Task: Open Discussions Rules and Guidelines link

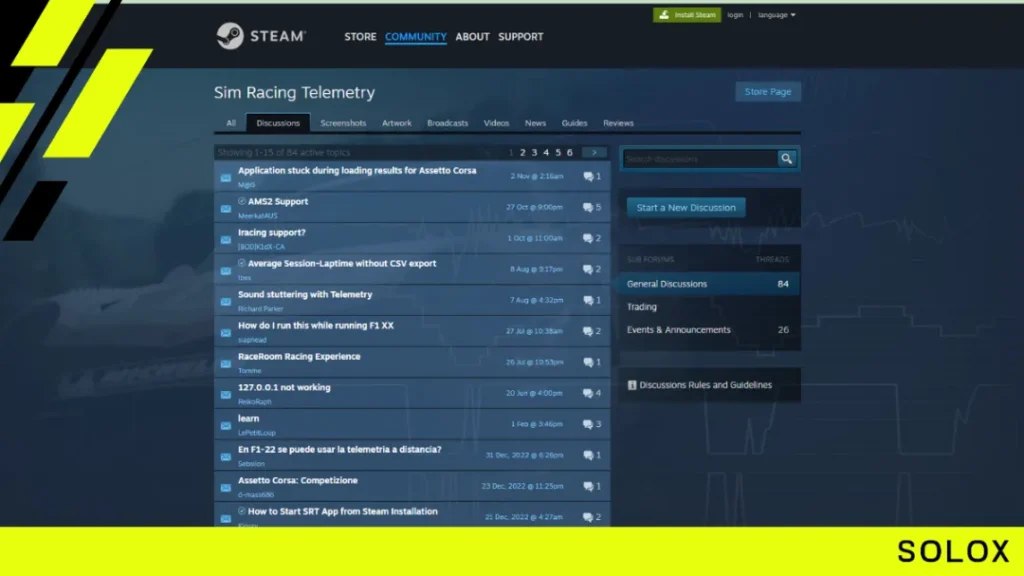Action: click(705, 385)
